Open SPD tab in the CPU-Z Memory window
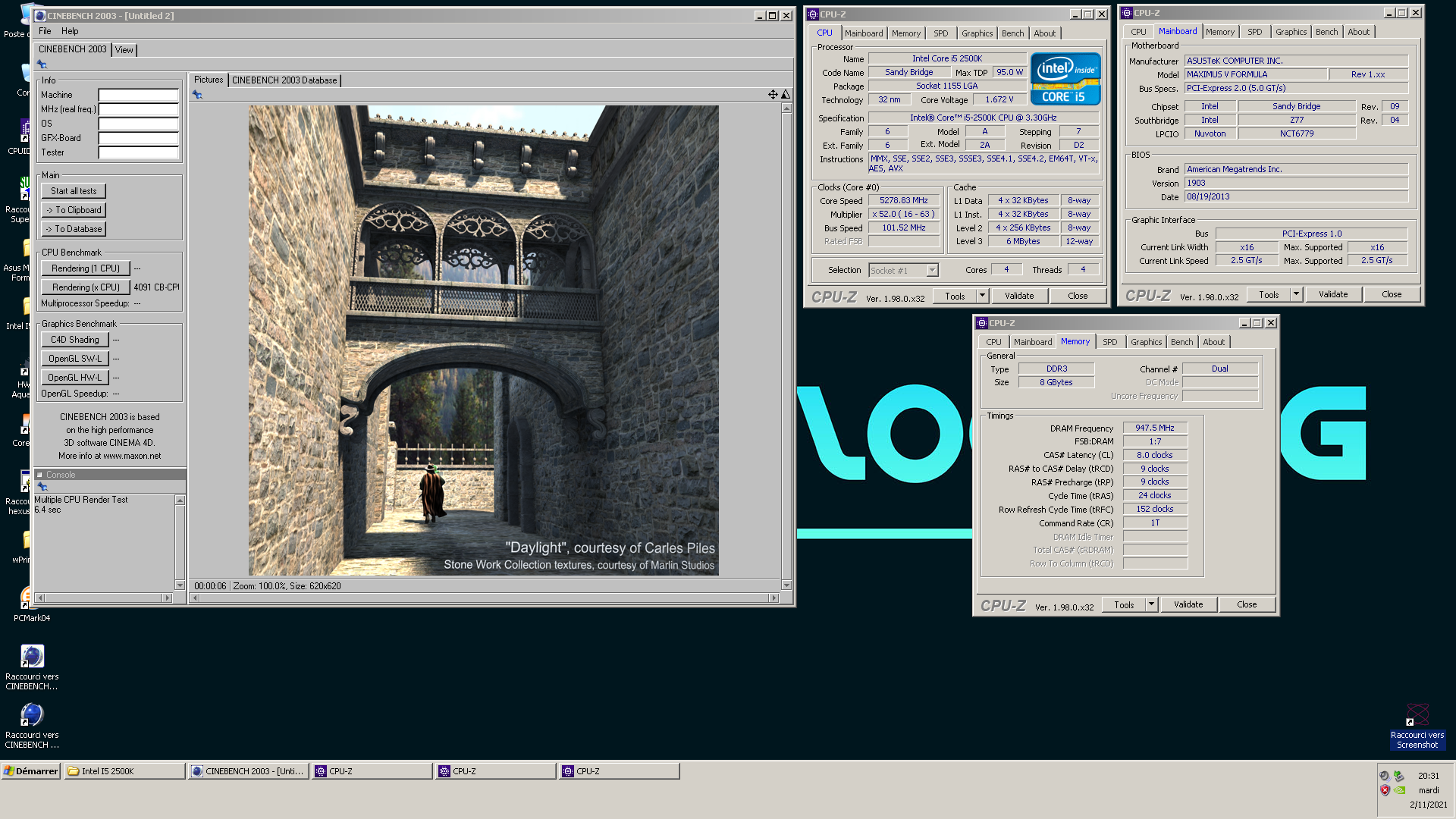 (x=1109, y=342)
